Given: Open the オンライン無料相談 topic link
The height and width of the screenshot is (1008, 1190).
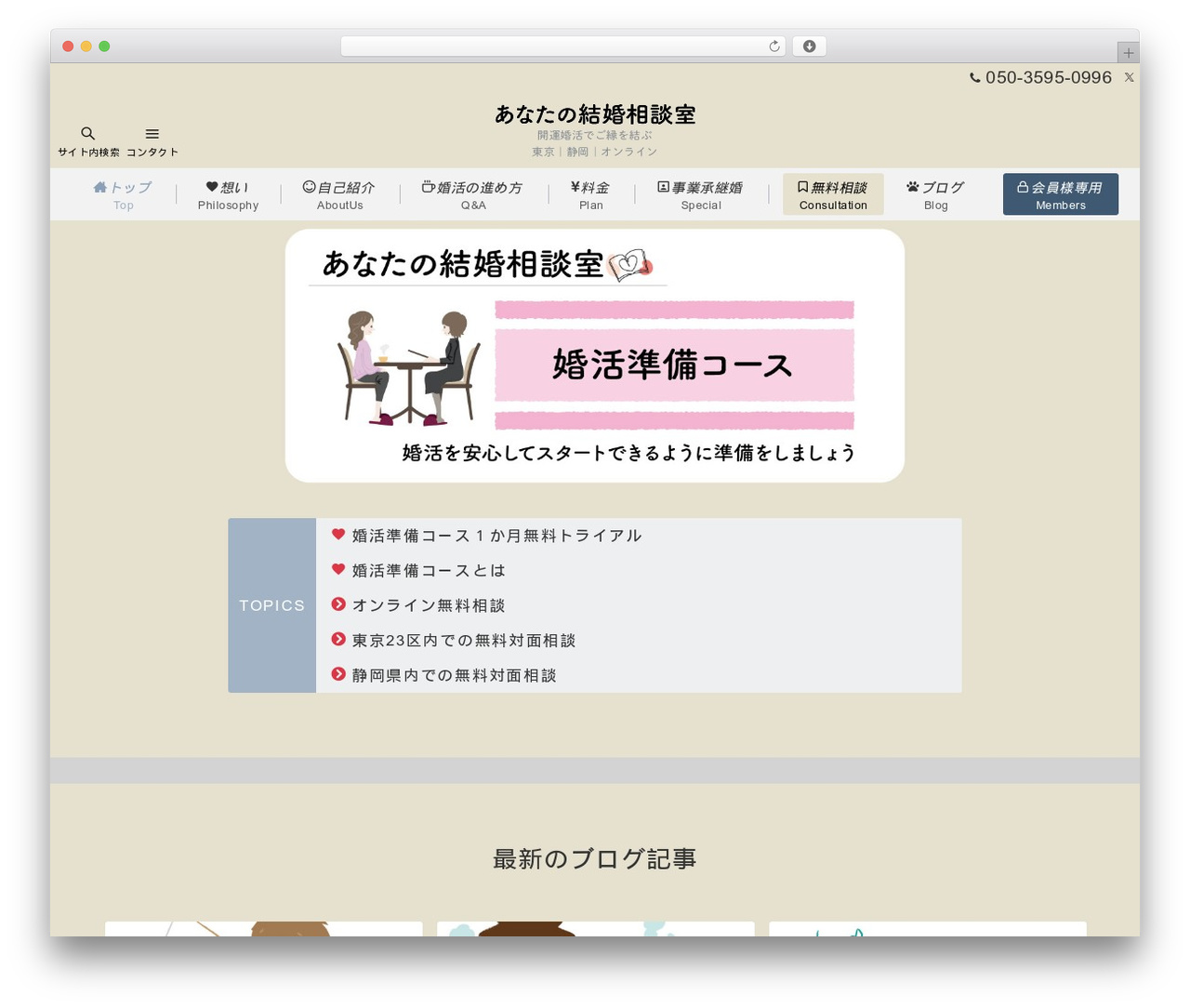Looking at the screenshot, I should 429,605.
